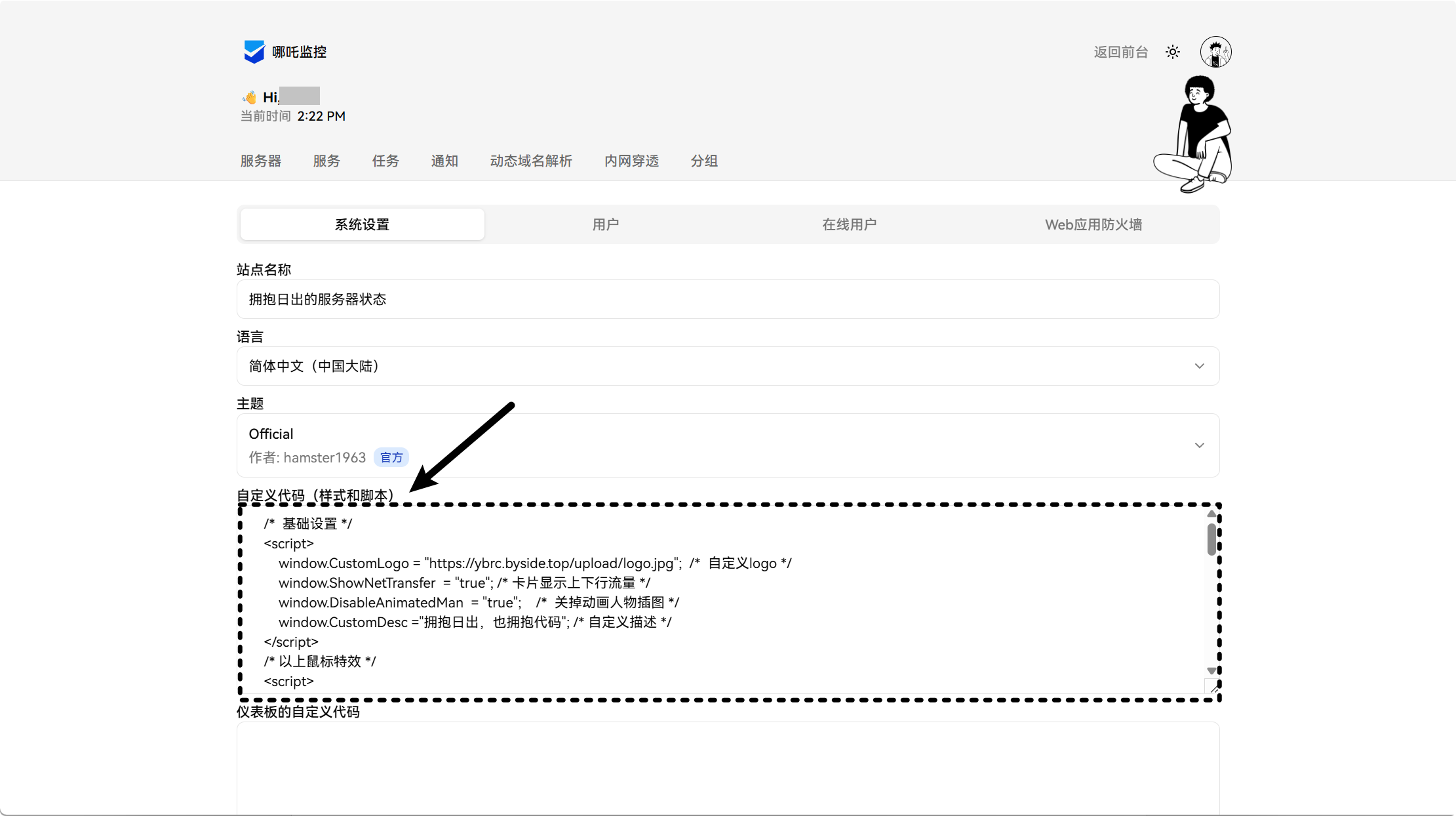The width and height of the screenshot is (1456, 816).
Task: Click the waving hand emoji icon
Action: point(249,98)
